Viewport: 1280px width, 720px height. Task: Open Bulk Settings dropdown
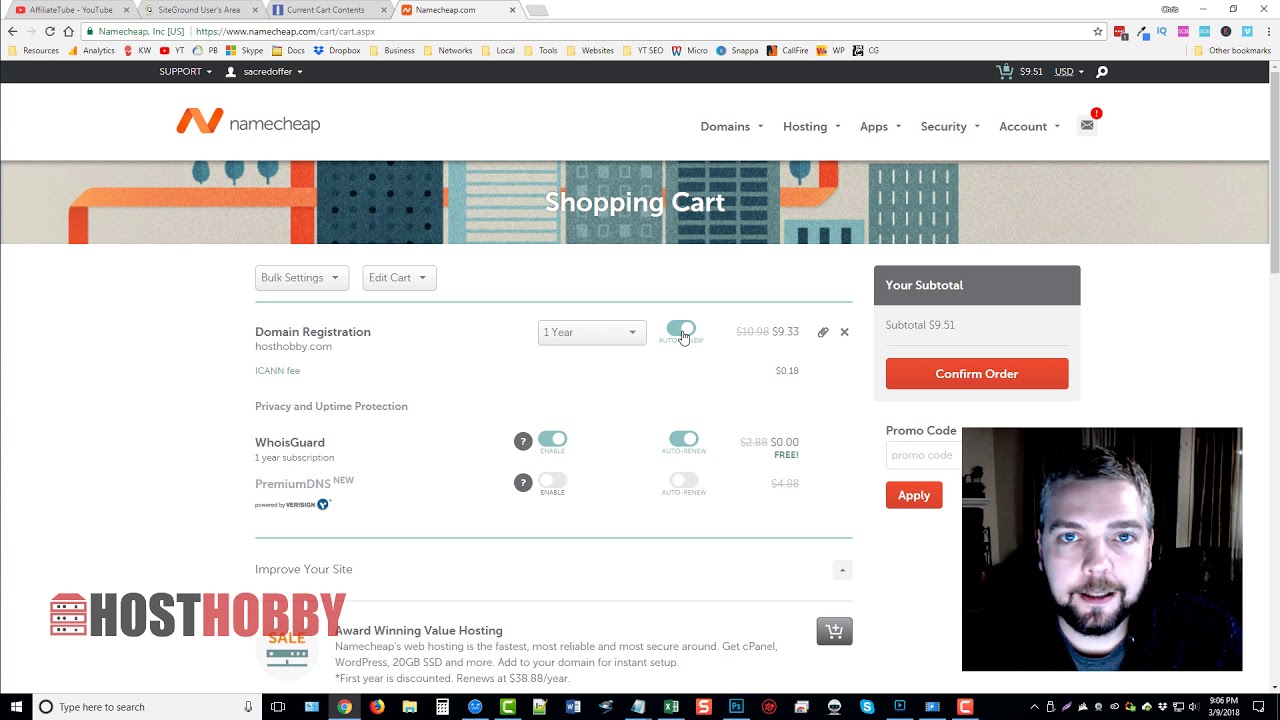tap(301, 278)
